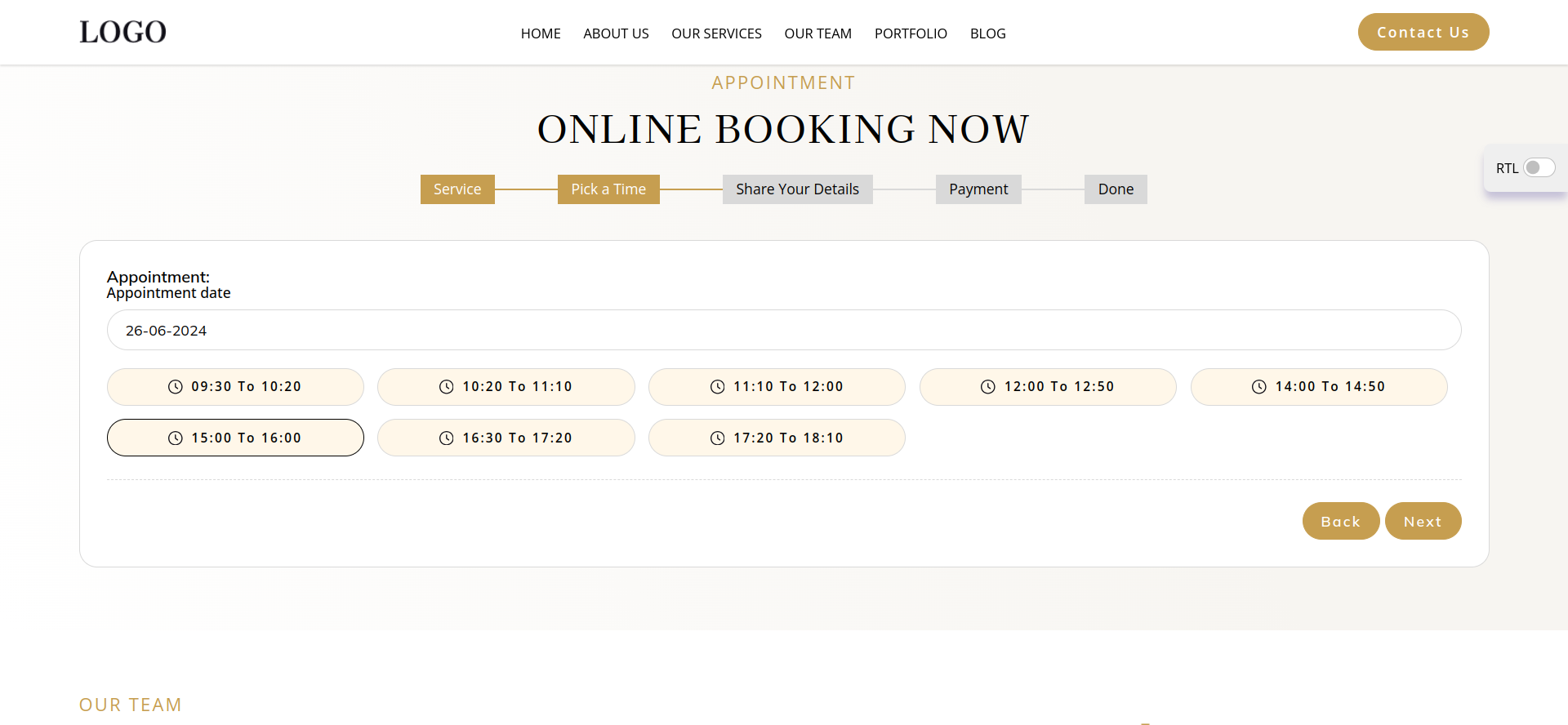Image resolution: width=1568 pixels, height=725 pixels.
Task: Click clock icon in 11:10 To 12:00 slot
Action: coord(717,387)
